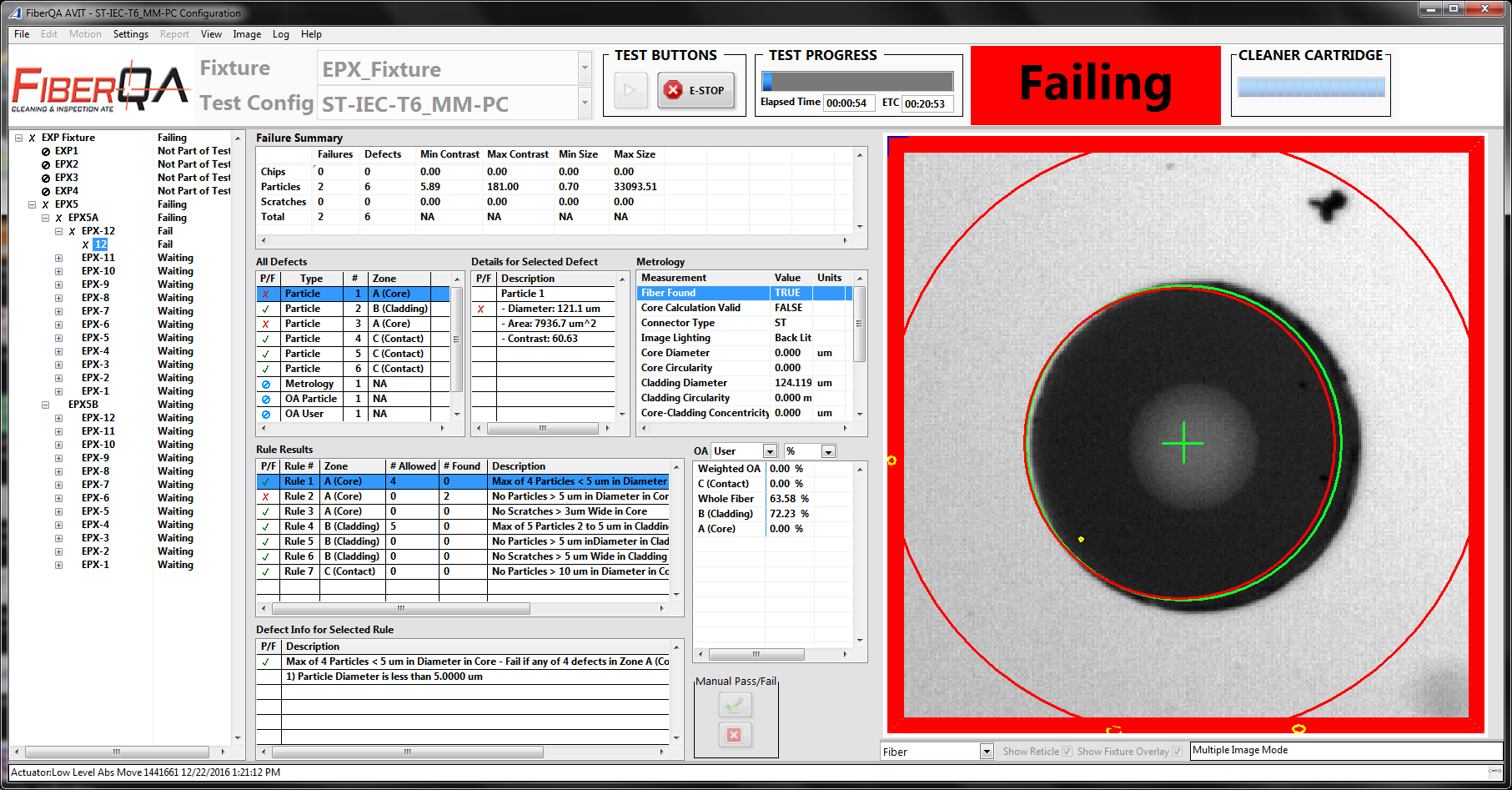The width and height of the screenshot is (1512, 790).
Task: Open the Settings menu
Action: point(130,34)
